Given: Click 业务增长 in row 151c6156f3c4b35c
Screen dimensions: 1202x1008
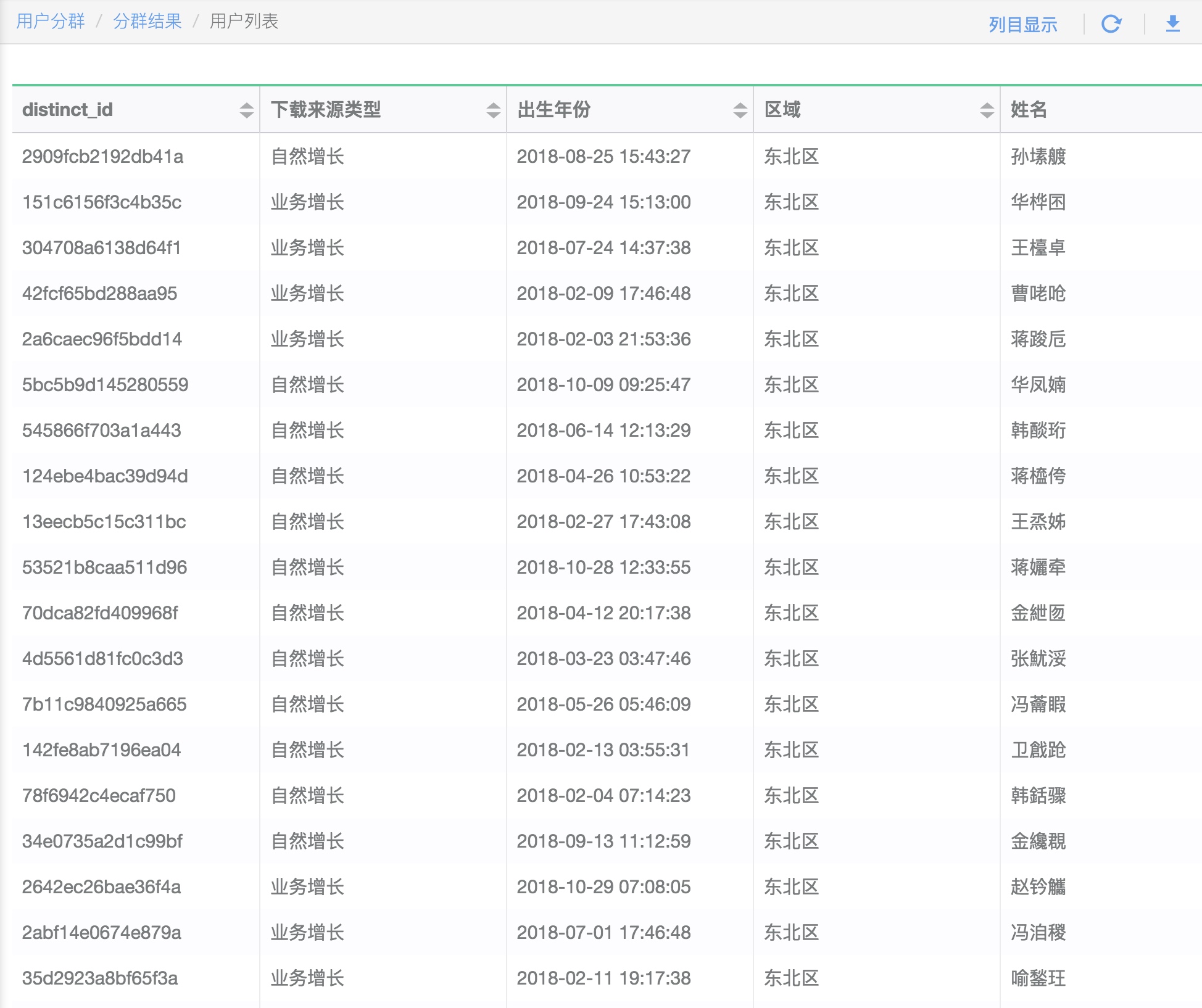Looking at the screenshot, I should [307, 202].
